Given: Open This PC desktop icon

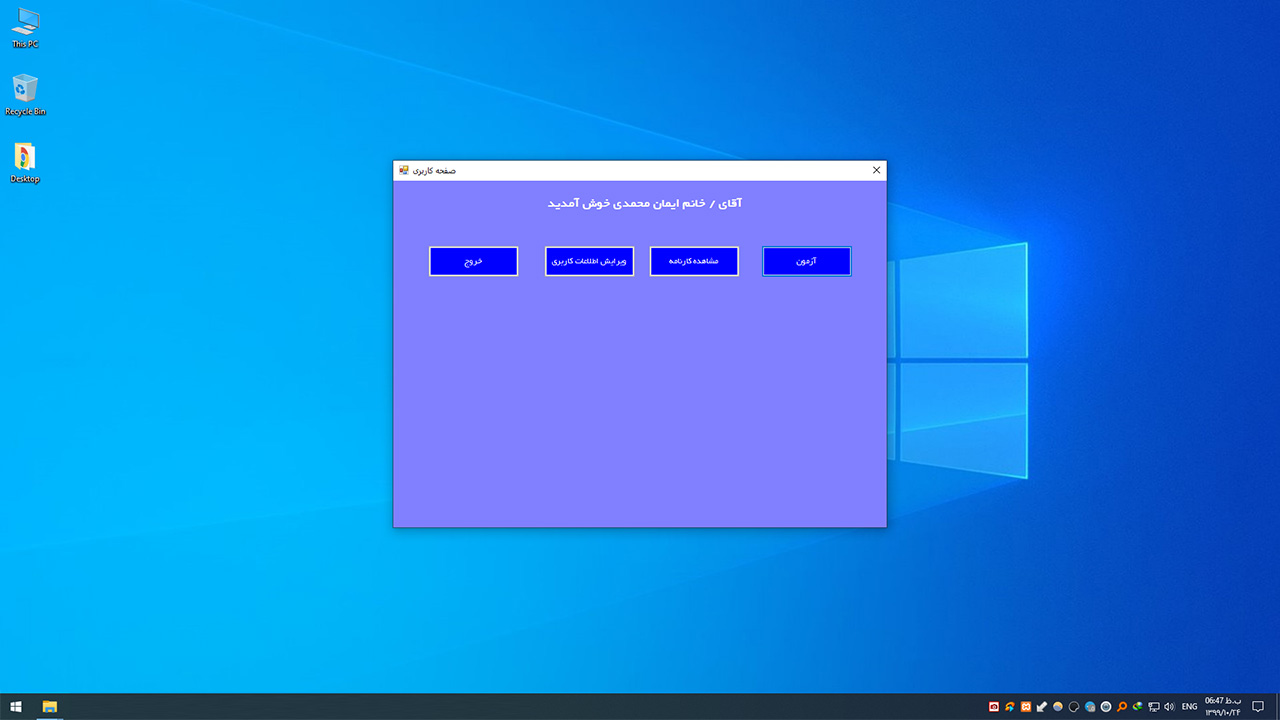Looking at the screenshot, I should pyautogui.click(x=25, y=28).
